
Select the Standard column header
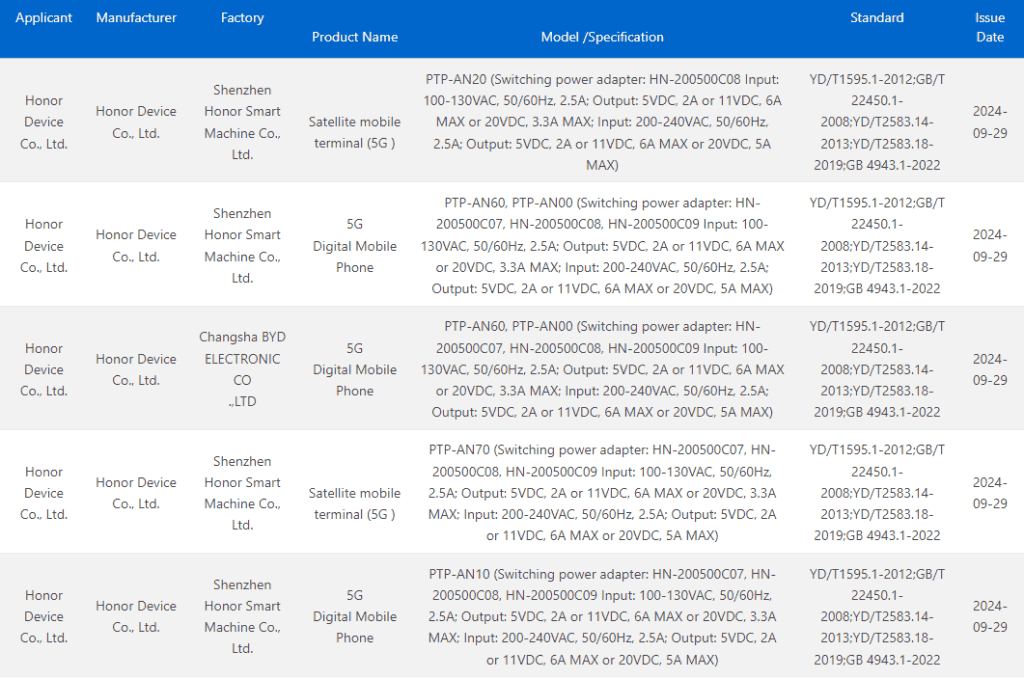click(876, 18)
